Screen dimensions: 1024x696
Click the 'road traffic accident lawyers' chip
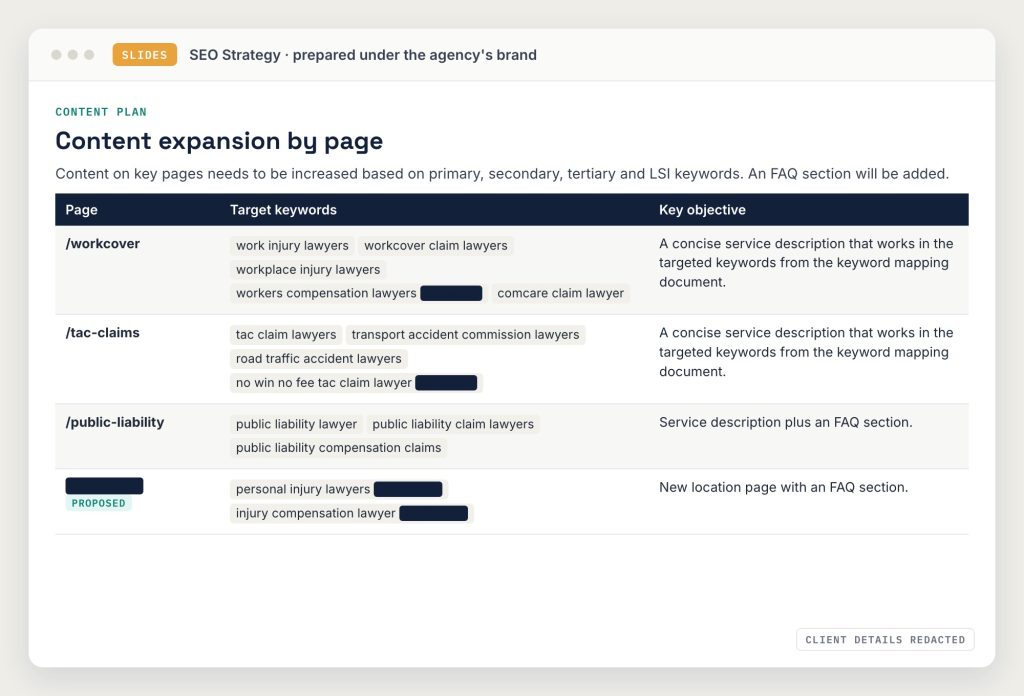click(x=319, y=358)
